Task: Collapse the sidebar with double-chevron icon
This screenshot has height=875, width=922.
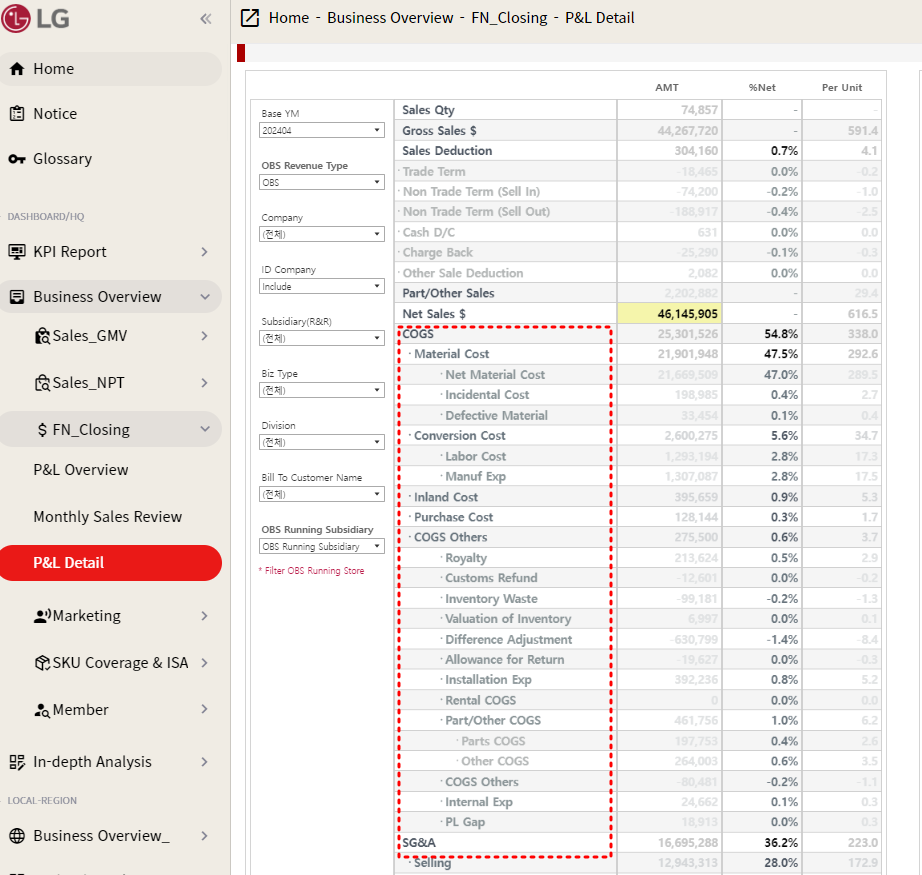Action: coord(205,18)
